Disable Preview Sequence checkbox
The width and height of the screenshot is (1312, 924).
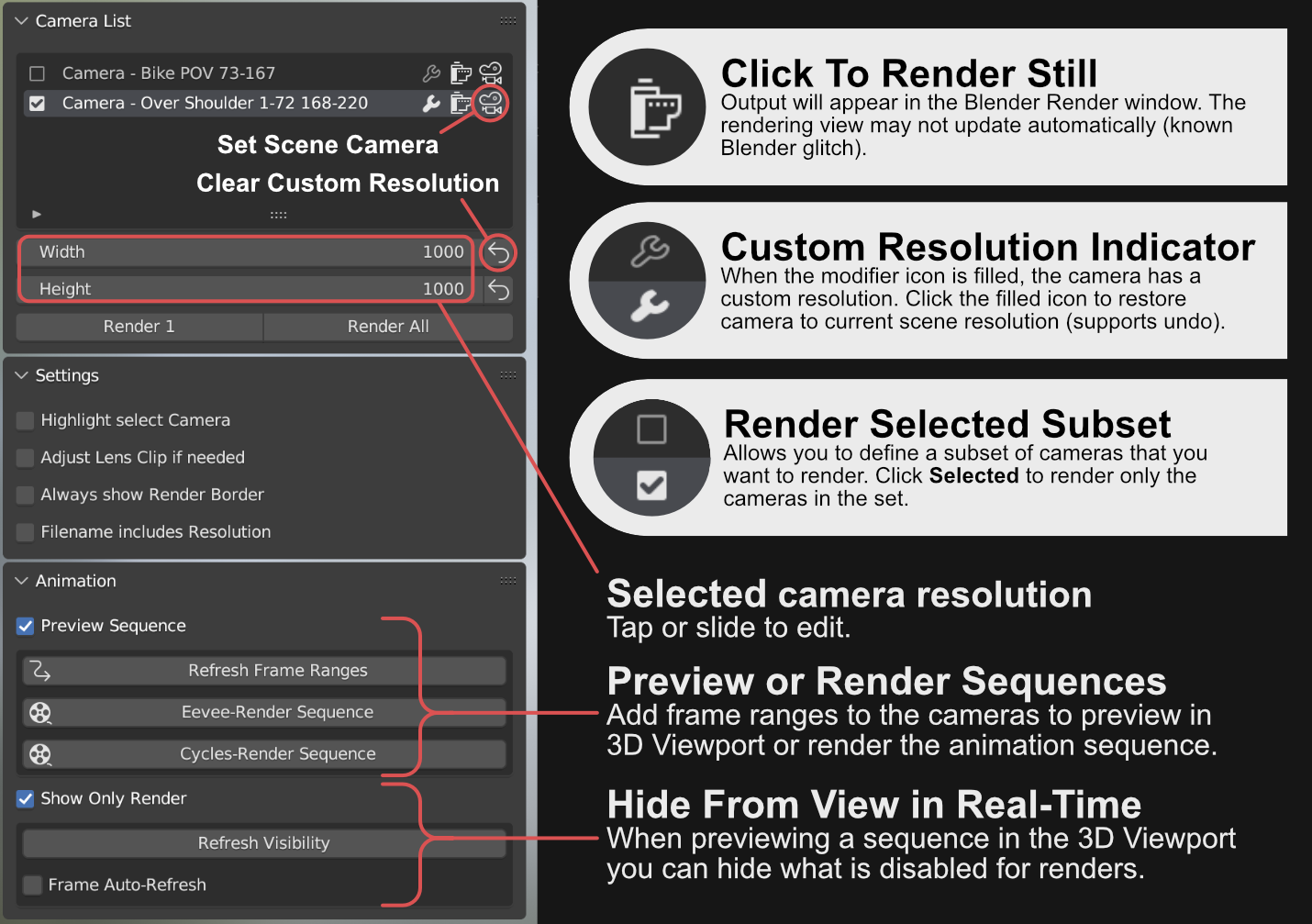26,626
